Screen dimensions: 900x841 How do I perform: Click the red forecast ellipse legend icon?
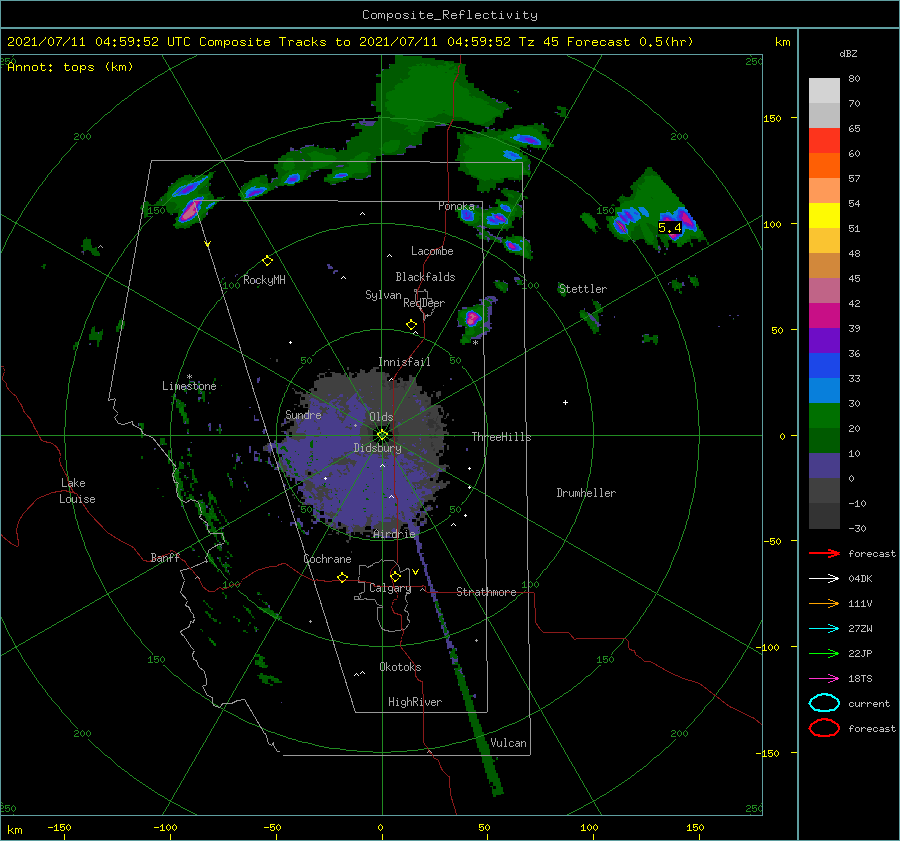tap(824, 728)
